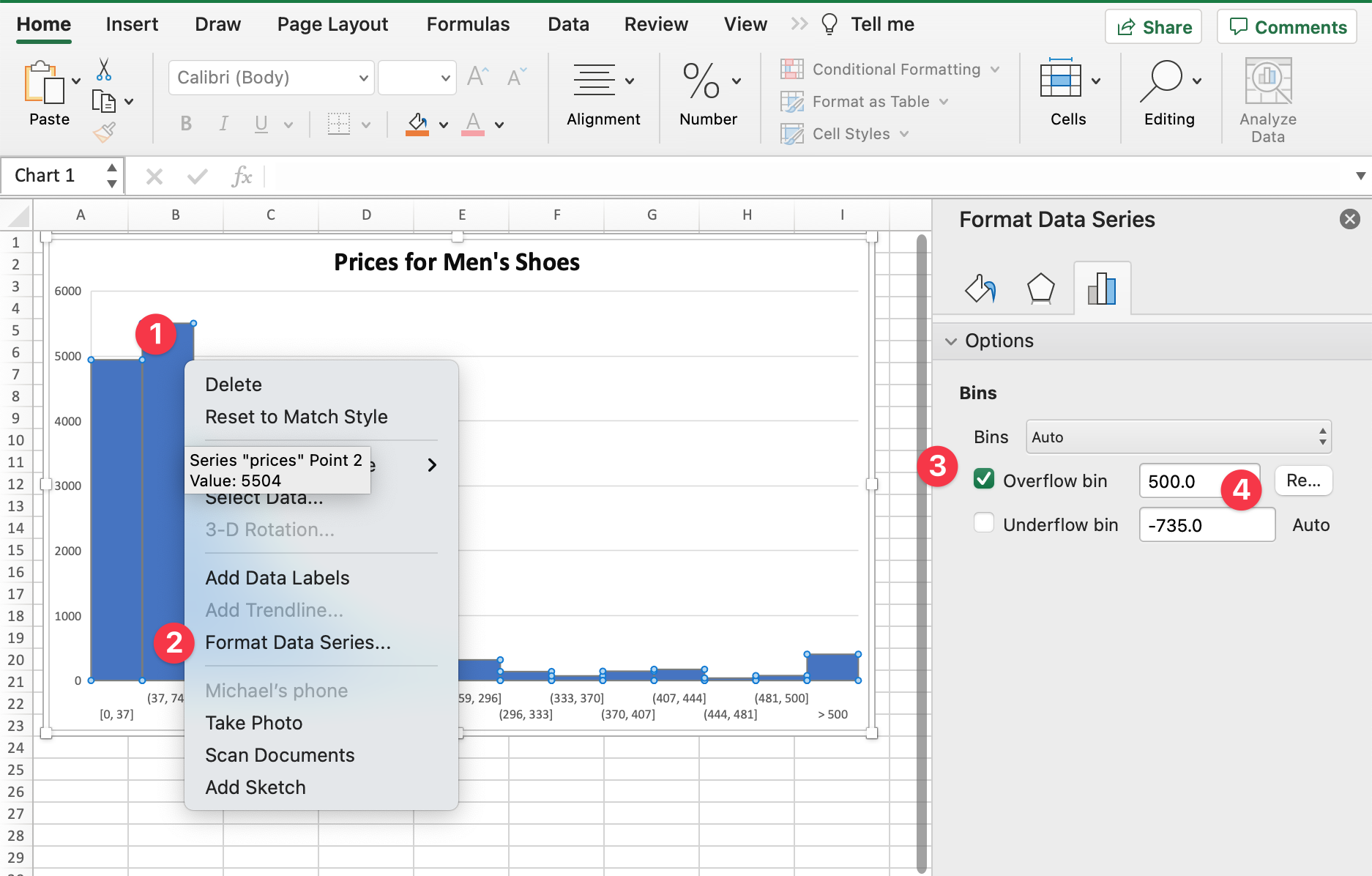
Task: Click the fill color paint bucket swatch
Action: tap(417, 124)
